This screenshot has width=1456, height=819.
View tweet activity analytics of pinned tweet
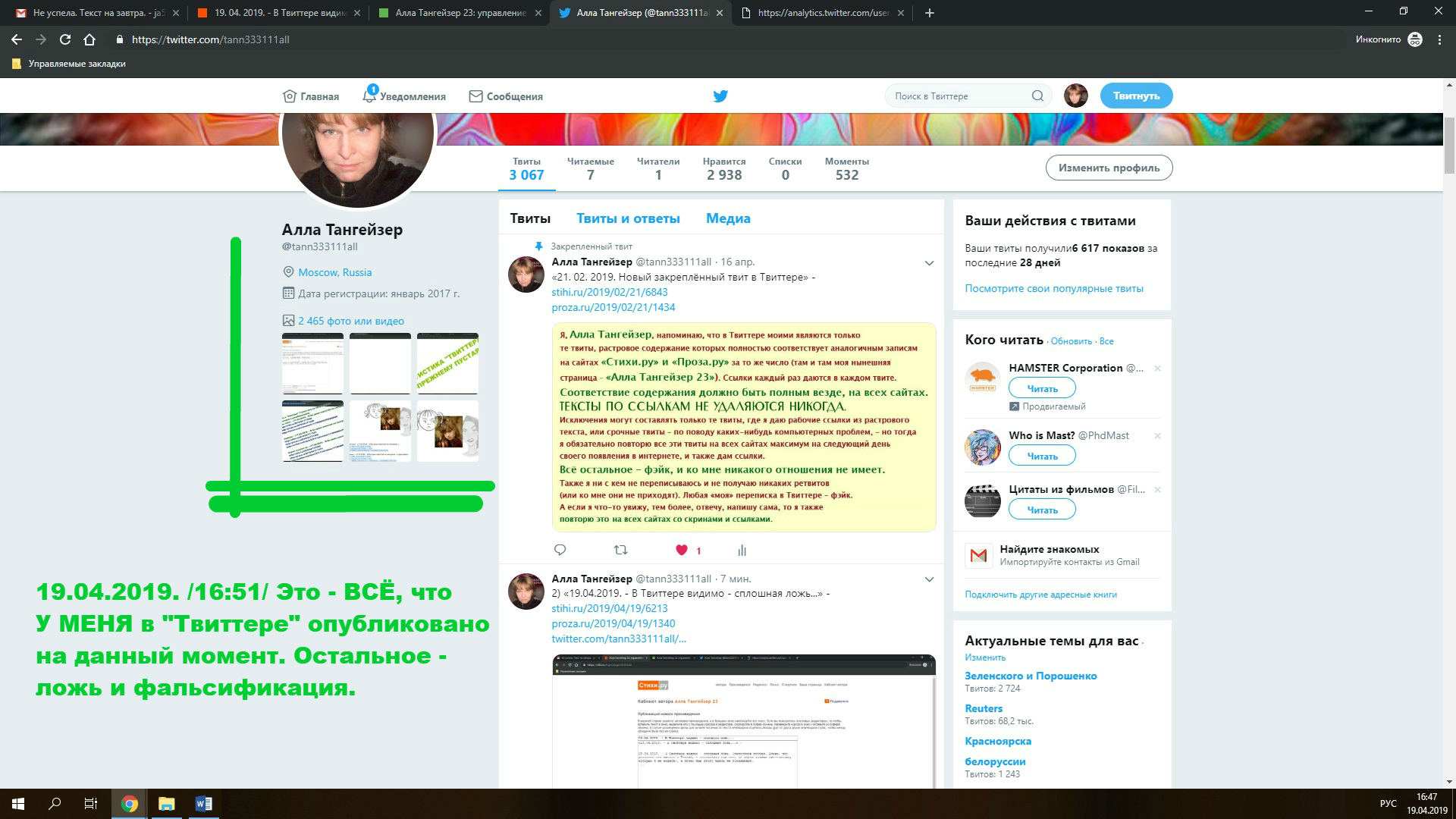(x=742, y=550)
